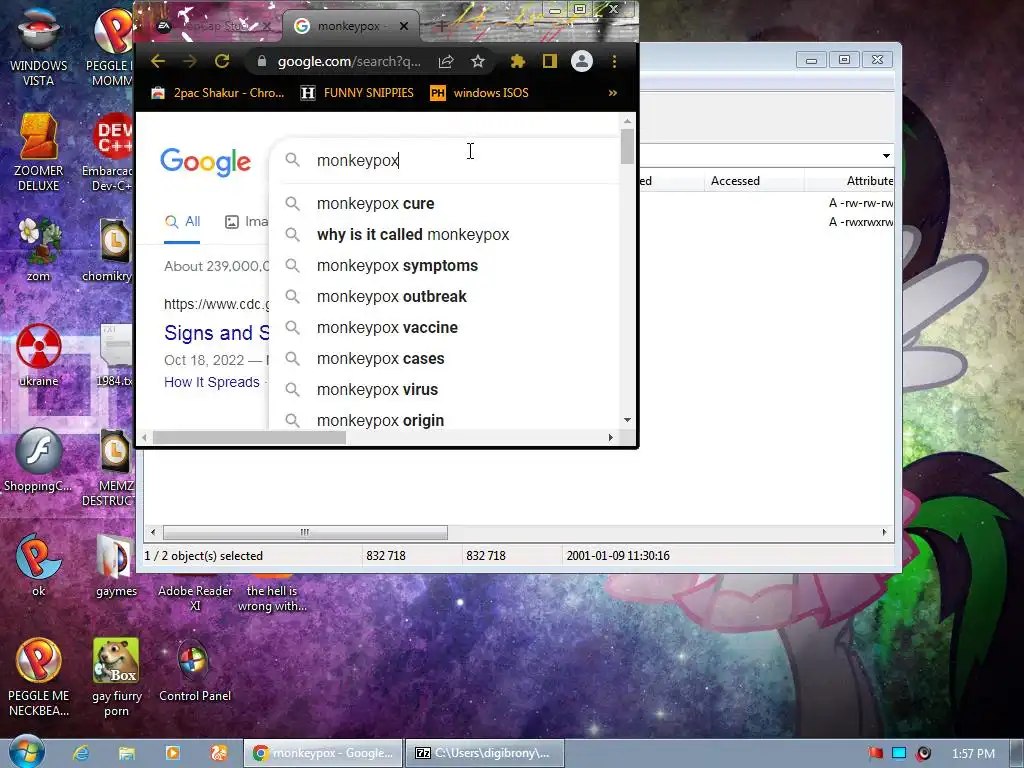
Task: Click Chrome's back arrow
Action: tap(158, 61)
